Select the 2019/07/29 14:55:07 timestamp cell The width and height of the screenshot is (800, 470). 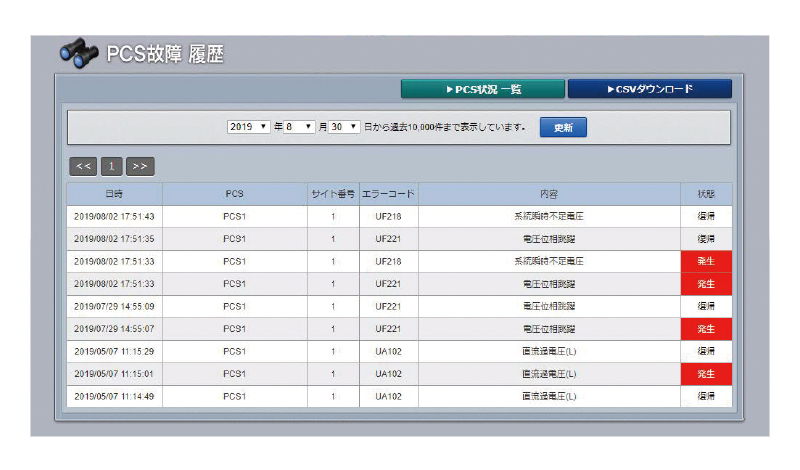(x=114, y=329)
